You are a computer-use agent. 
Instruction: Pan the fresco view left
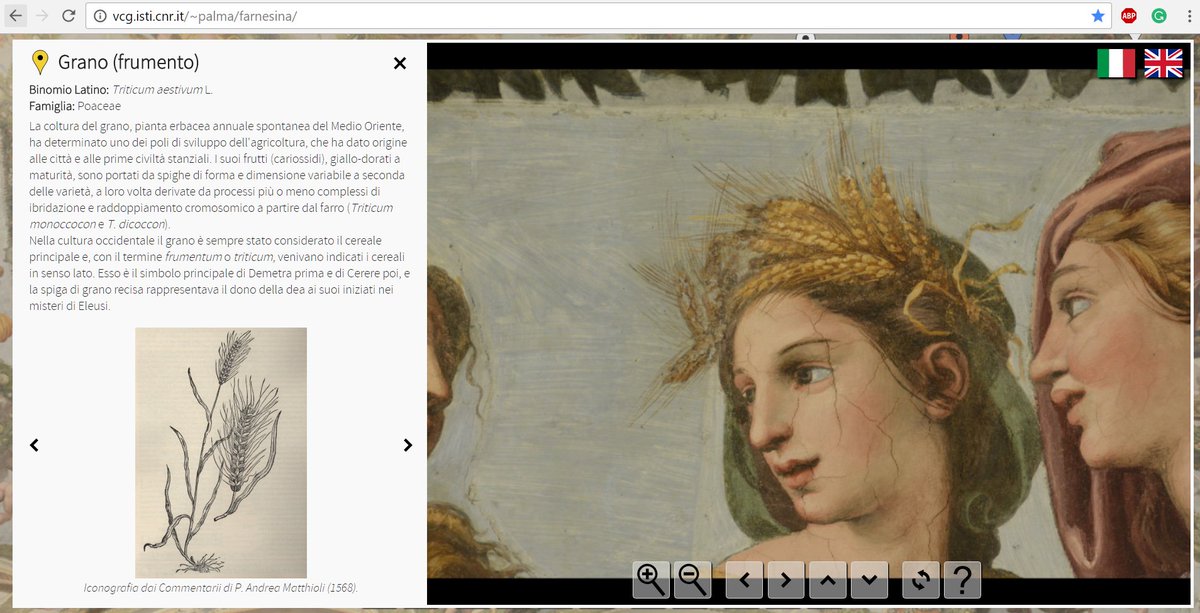click(745, 579)
